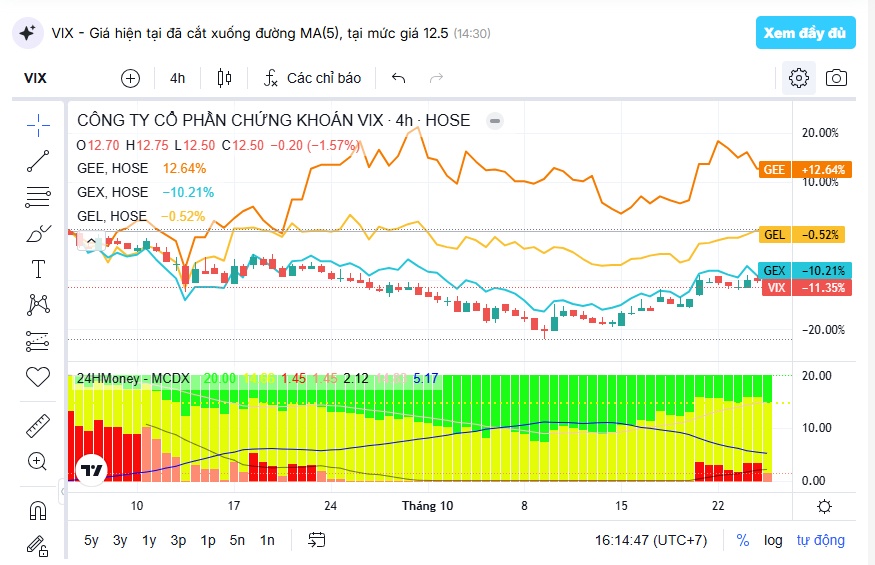
Task: Select the brush drawing tool
Action: (x=38, y=233)
